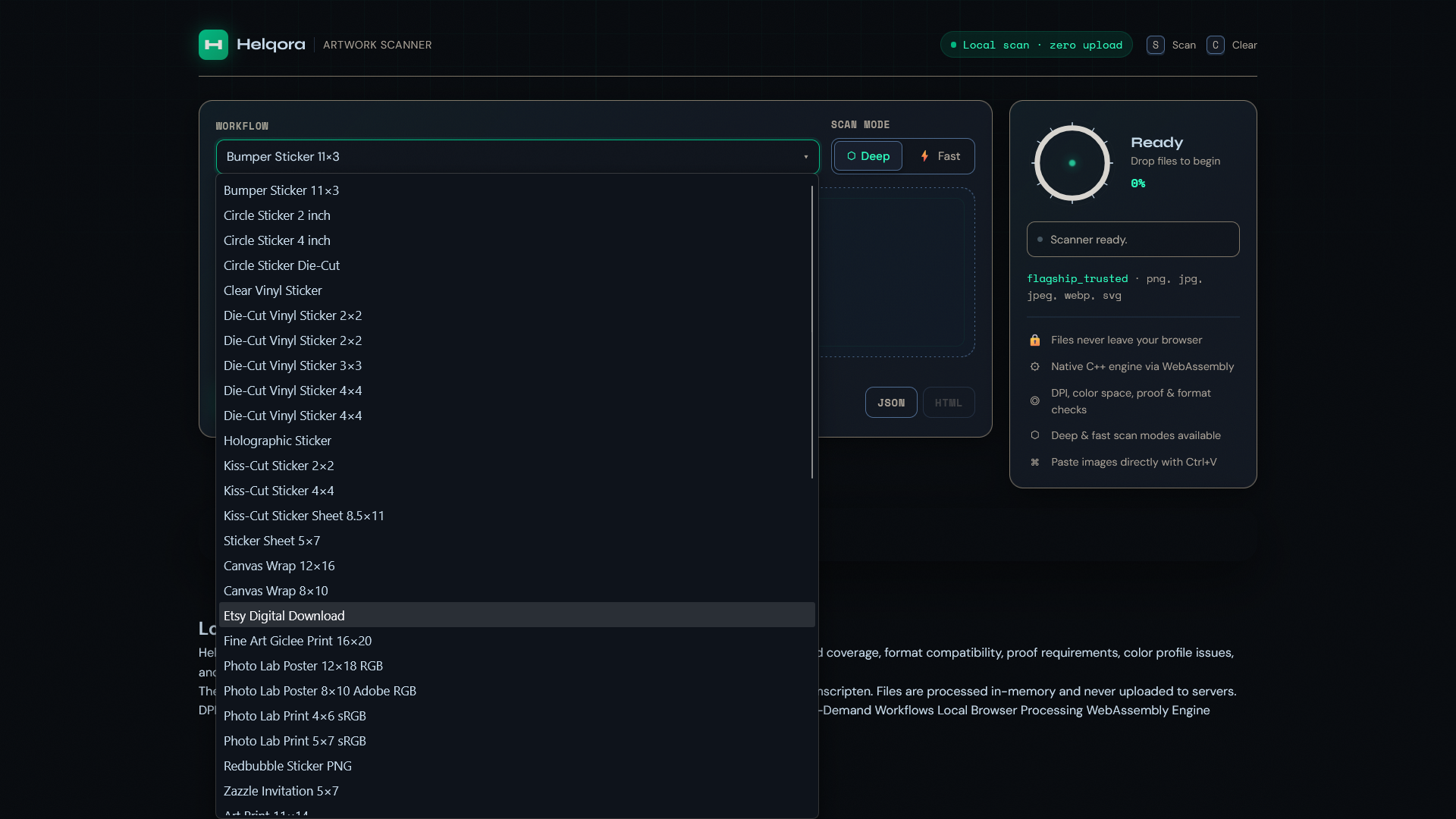The height and width of the screenshot is (819, 1456).
Task: Pick Kiss-Cut Sticker 2×2 workflow
Action: [516, 466]
